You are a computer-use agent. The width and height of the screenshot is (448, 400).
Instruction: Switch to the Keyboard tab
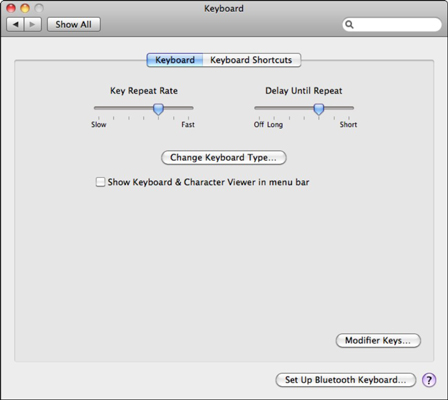[x=175, y=60]
